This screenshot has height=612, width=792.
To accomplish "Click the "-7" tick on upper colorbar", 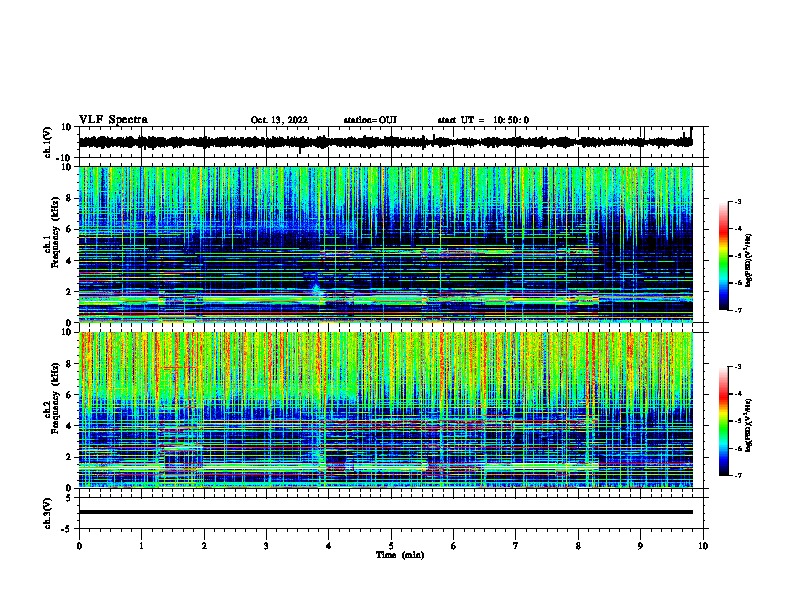I will [x=738, y=310].
